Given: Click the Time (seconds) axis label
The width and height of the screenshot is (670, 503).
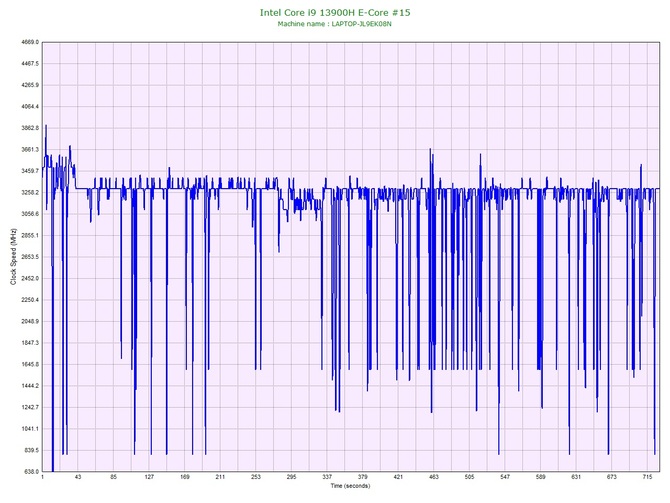Looking at the screenshot, I should [x=350, y=486].
